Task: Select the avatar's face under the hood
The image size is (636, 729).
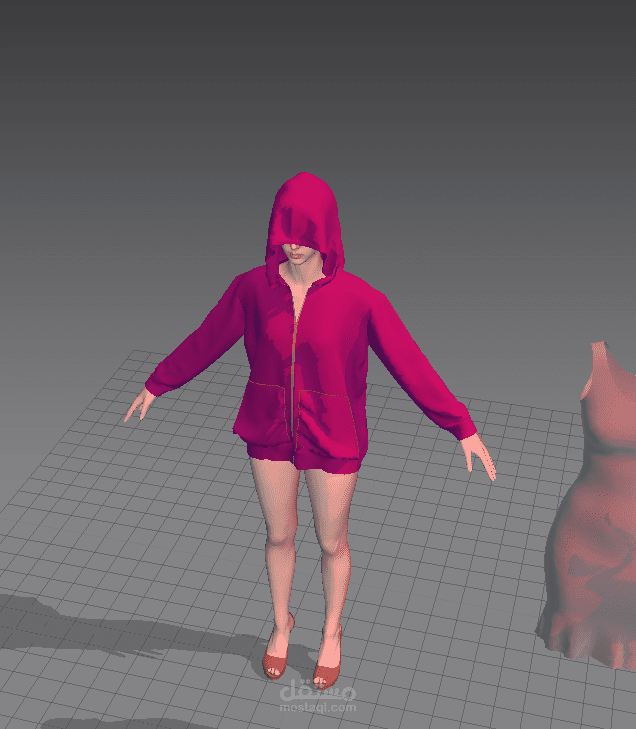Action: pyautogui.click(x=298, y=254)
